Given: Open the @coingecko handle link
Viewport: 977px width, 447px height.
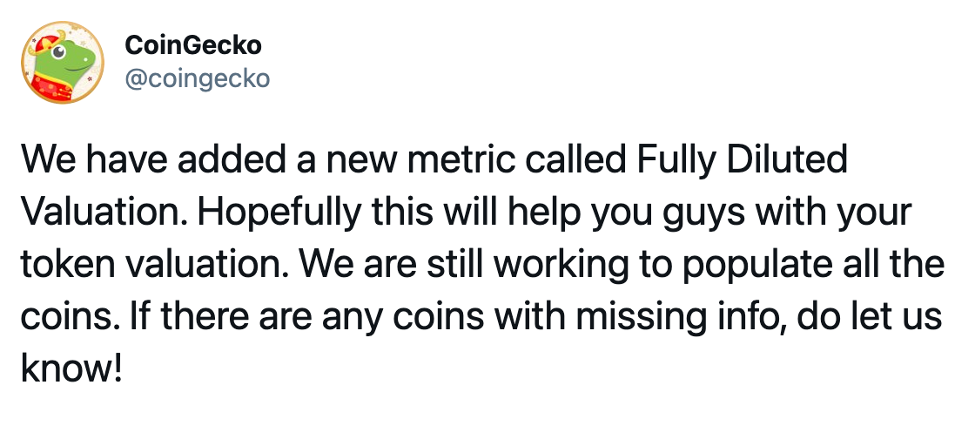Looking at the screenshot, I should pyautogui.click(x=198, y=79).
